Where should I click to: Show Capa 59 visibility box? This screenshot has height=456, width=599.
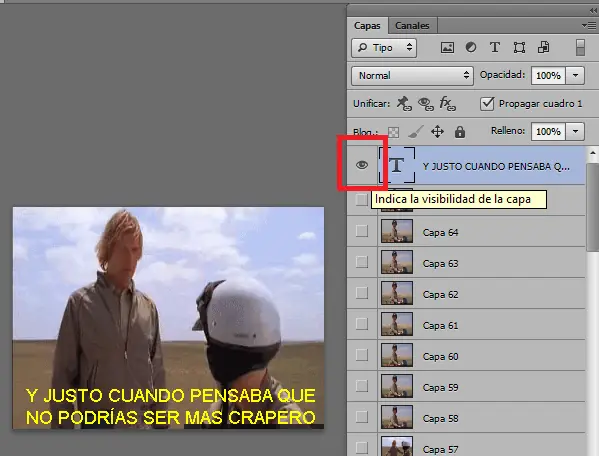coord(361,386)
